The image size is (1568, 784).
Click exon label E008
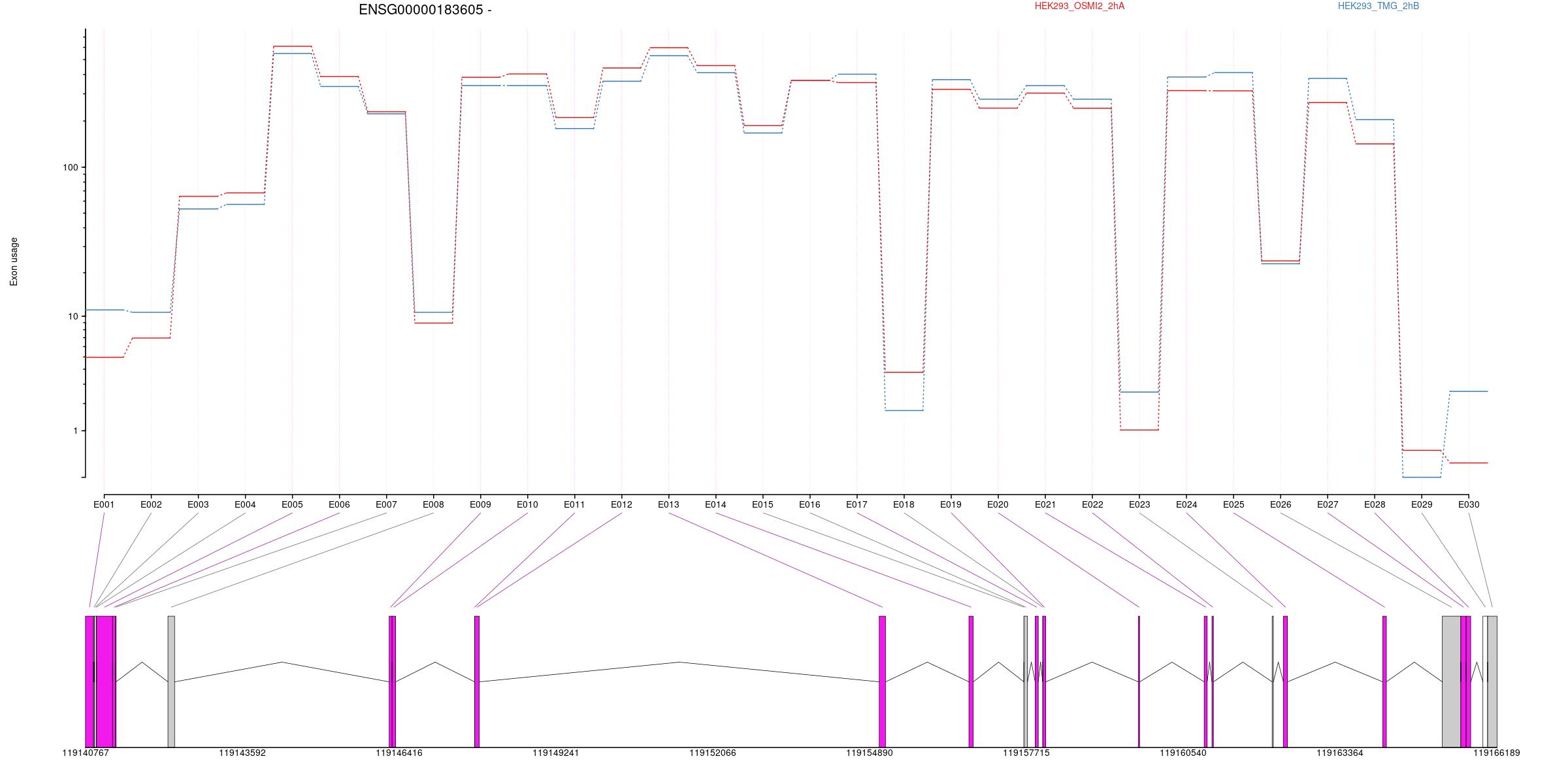tap(433, 504)
